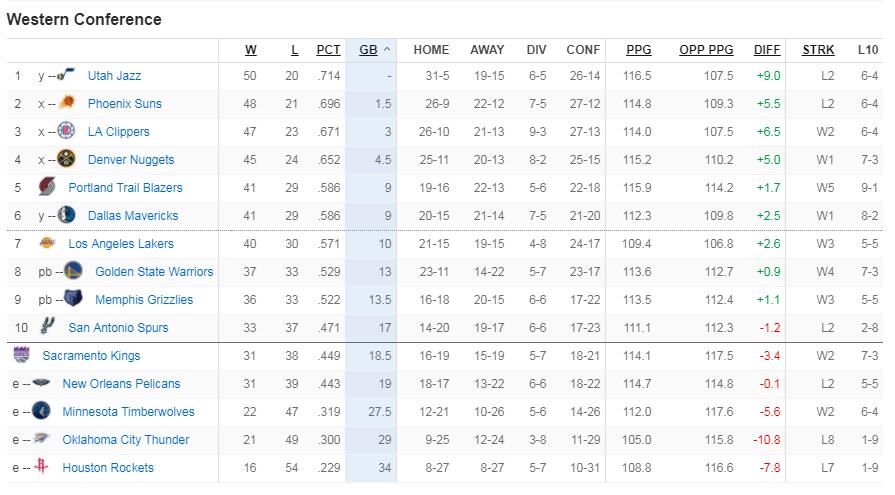Sort table by L column header
This screenshot has width=895, height=495.
coord(295,50)
